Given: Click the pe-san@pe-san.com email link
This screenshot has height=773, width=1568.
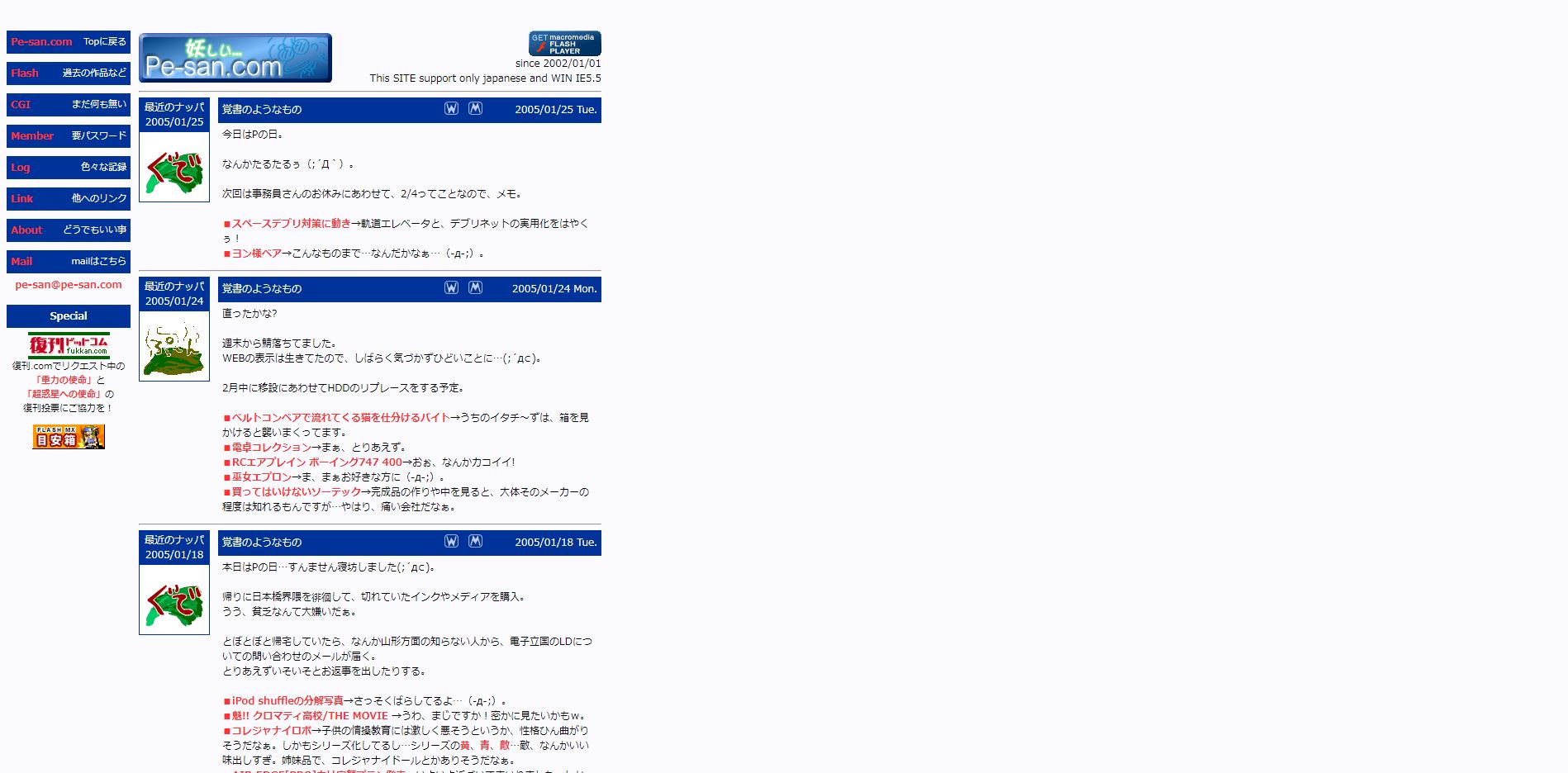Looking at the screenshot, I should coord(69,285).
